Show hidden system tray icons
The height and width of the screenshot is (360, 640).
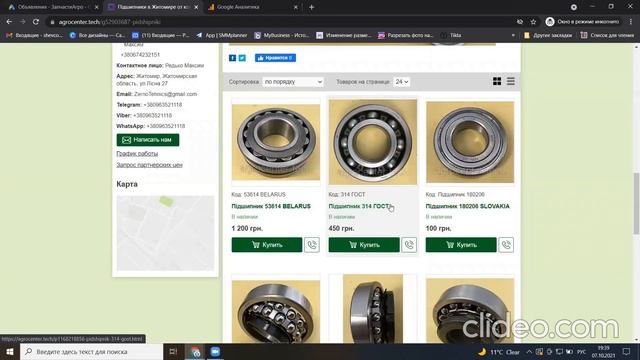click(x=529, y=352)
